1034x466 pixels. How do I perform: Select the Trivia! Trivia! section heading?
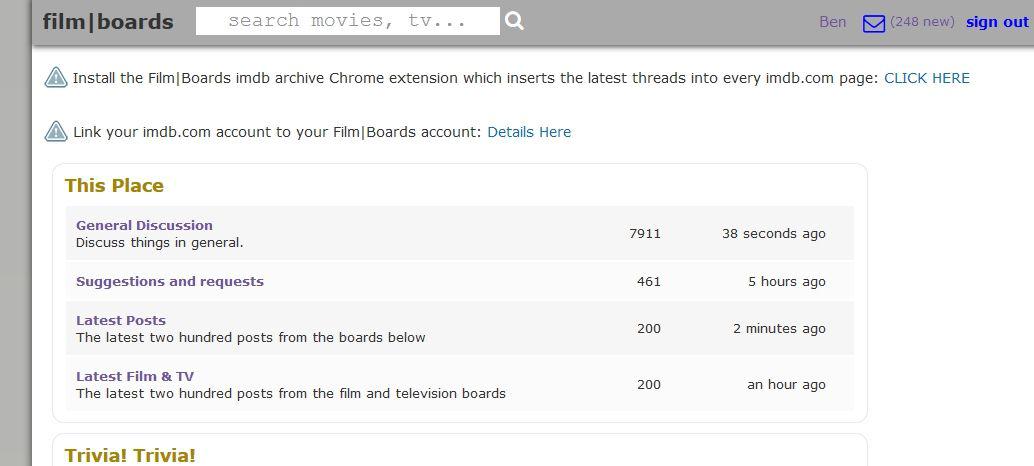(130, 455)
